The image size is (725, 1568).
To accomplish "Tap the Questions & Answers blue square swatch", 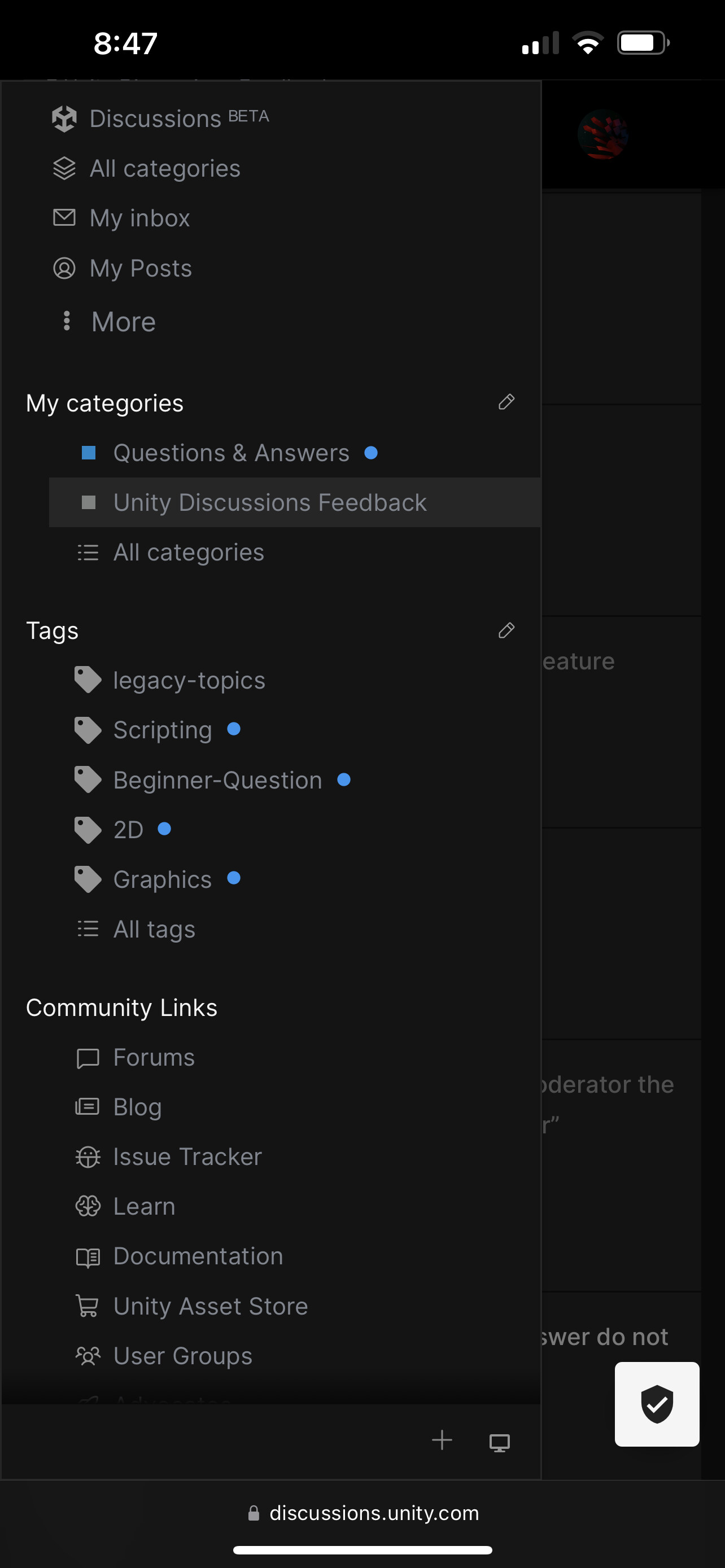I will tap(89, 453).
